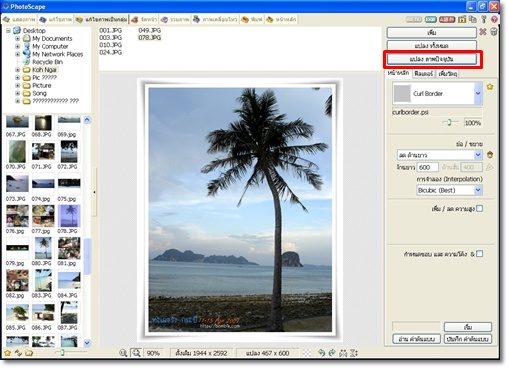Image resolution: width=508 pixels, height=368 pixels.
Task: Click the fit-to-window zoom icon
Action: (136, 353)
